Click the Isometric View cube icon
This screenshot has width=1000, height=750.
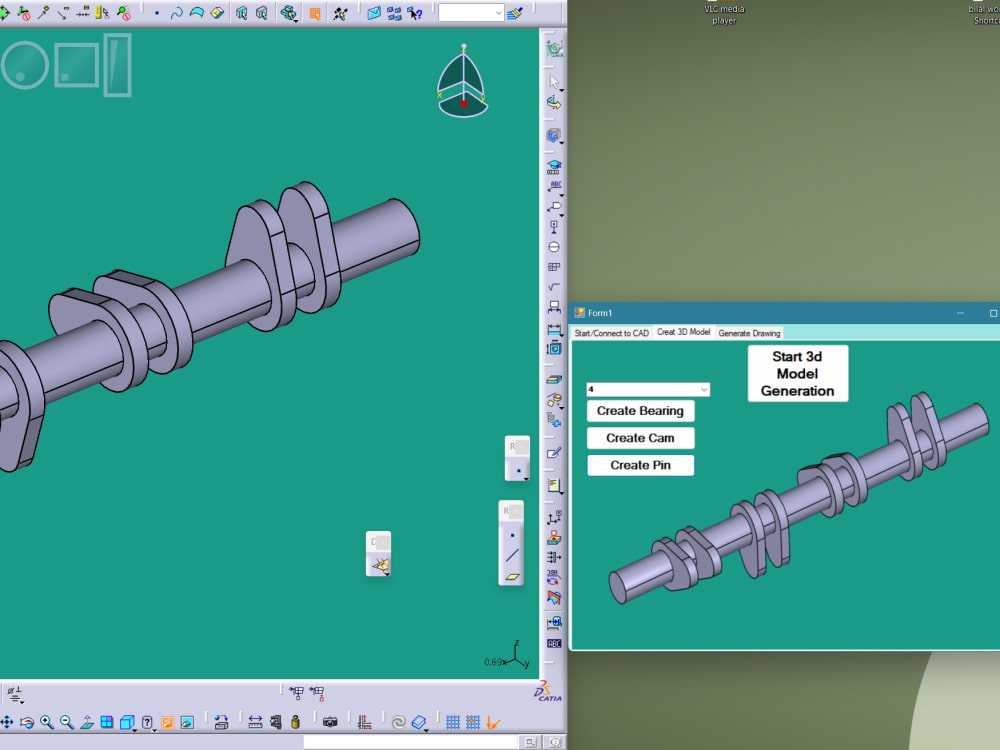coord(126,722)
